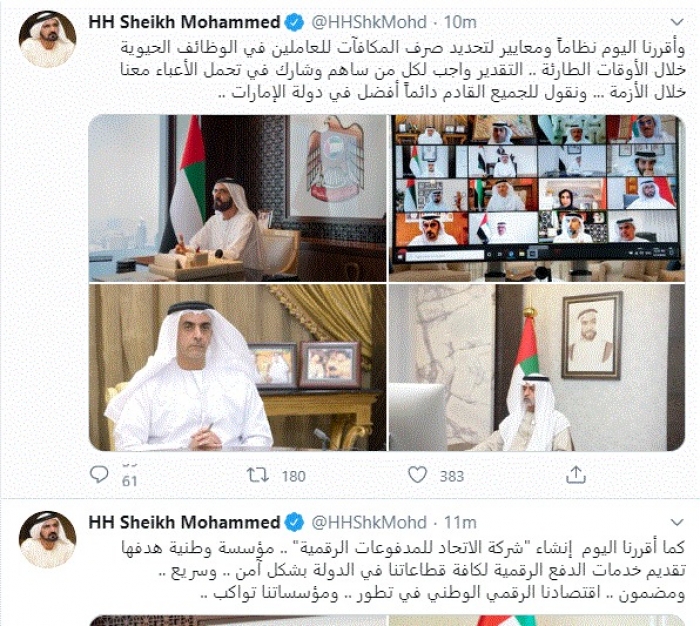Open photo with framed portrait on wall

coord(537,367)
